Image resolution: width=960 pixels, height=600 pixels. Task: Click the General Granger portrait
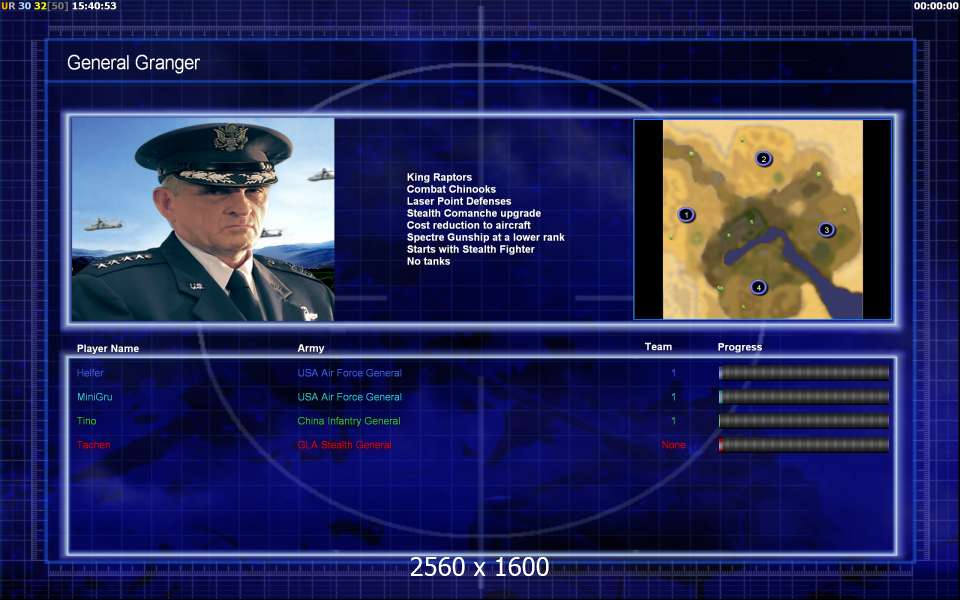[203, 219]
